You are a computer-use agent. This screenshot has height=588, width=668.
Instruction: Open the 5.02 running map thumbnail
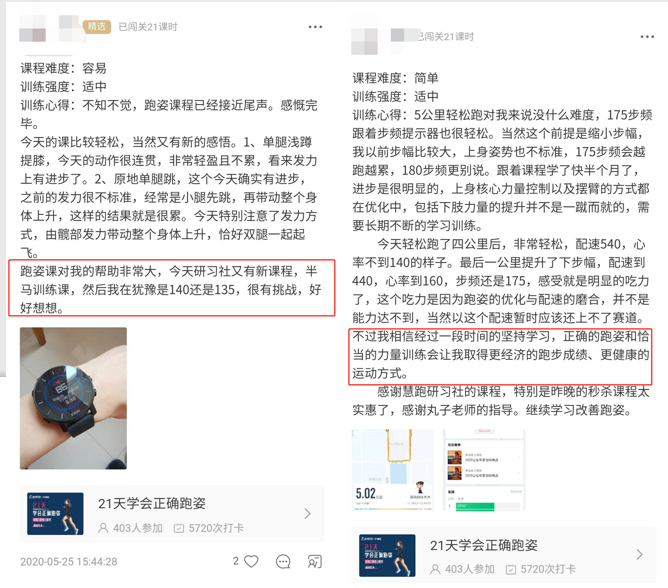click(392, 470)
